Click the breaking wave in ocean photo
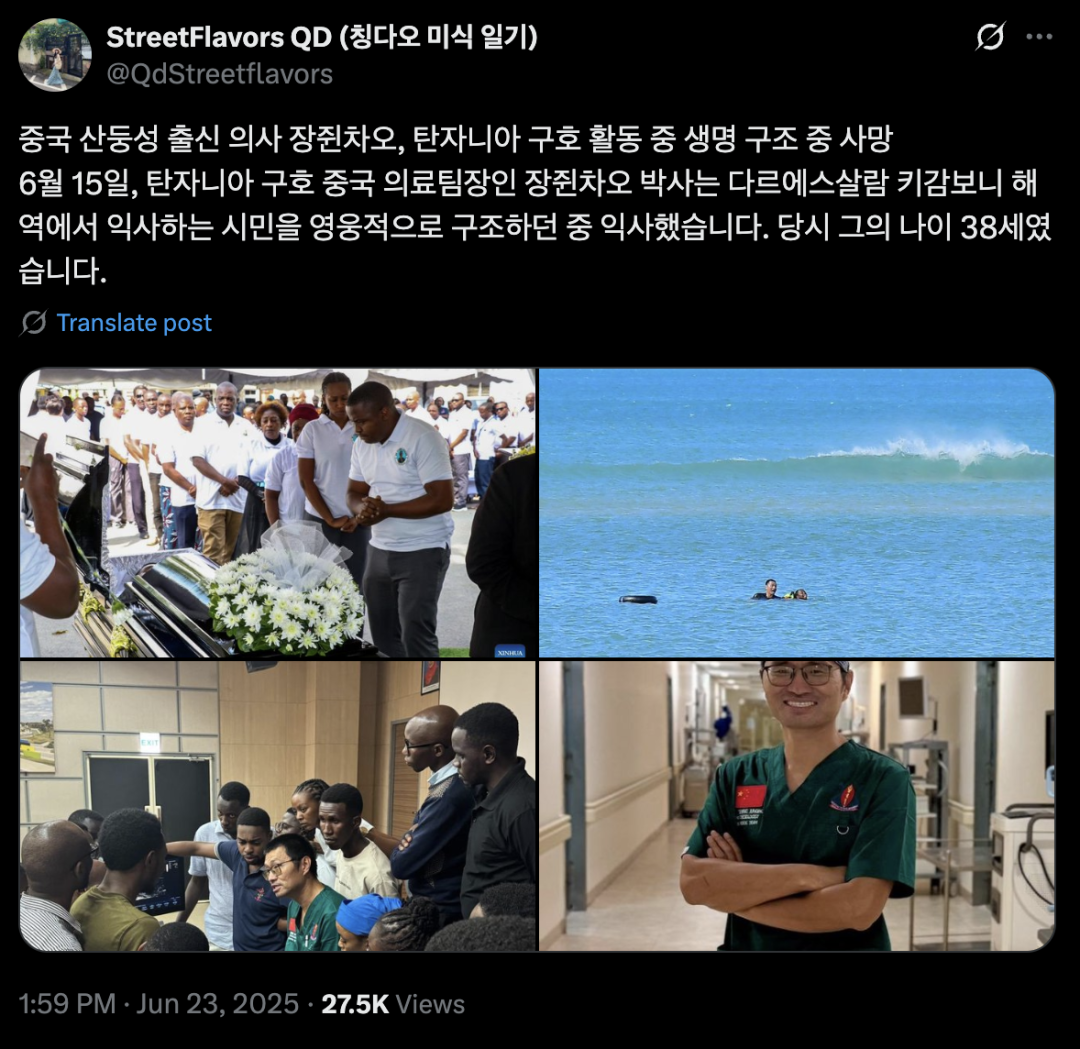1080x1049 pixels. pyautogui.click(x=937, y=455)
